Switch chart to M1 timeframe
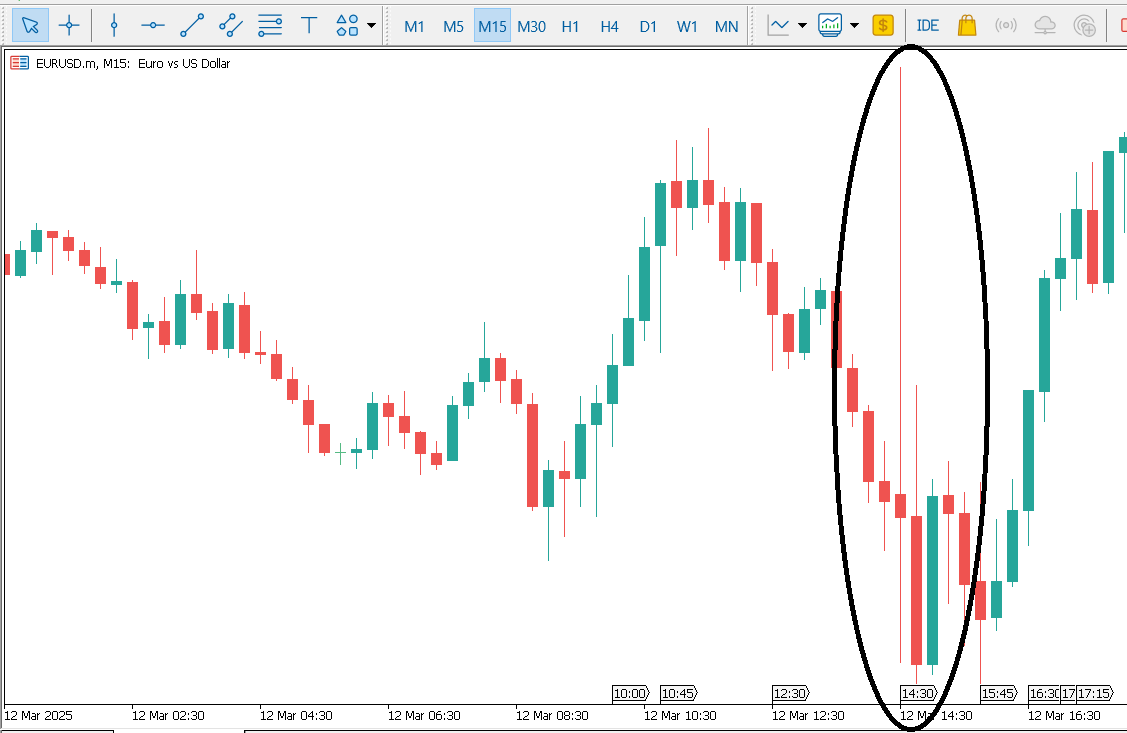Image resolution: width=1127 pixels, height=733 pixels. (x=414, y=26)
